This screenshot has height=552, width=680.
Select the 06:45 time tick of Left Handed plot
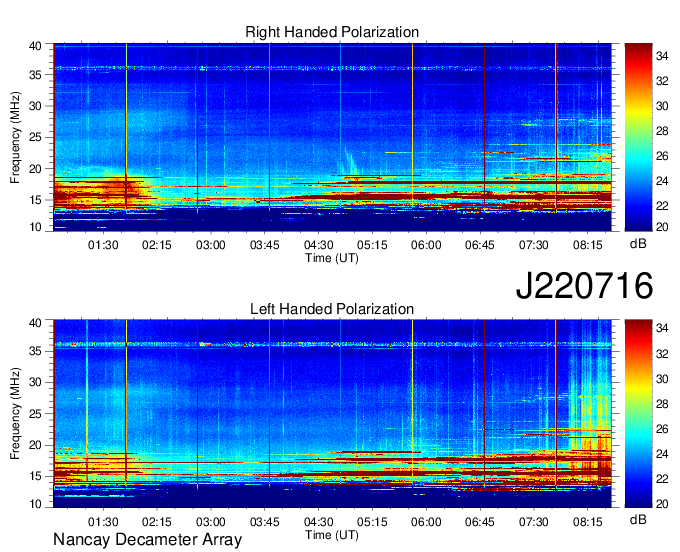(x=480, y=522)
